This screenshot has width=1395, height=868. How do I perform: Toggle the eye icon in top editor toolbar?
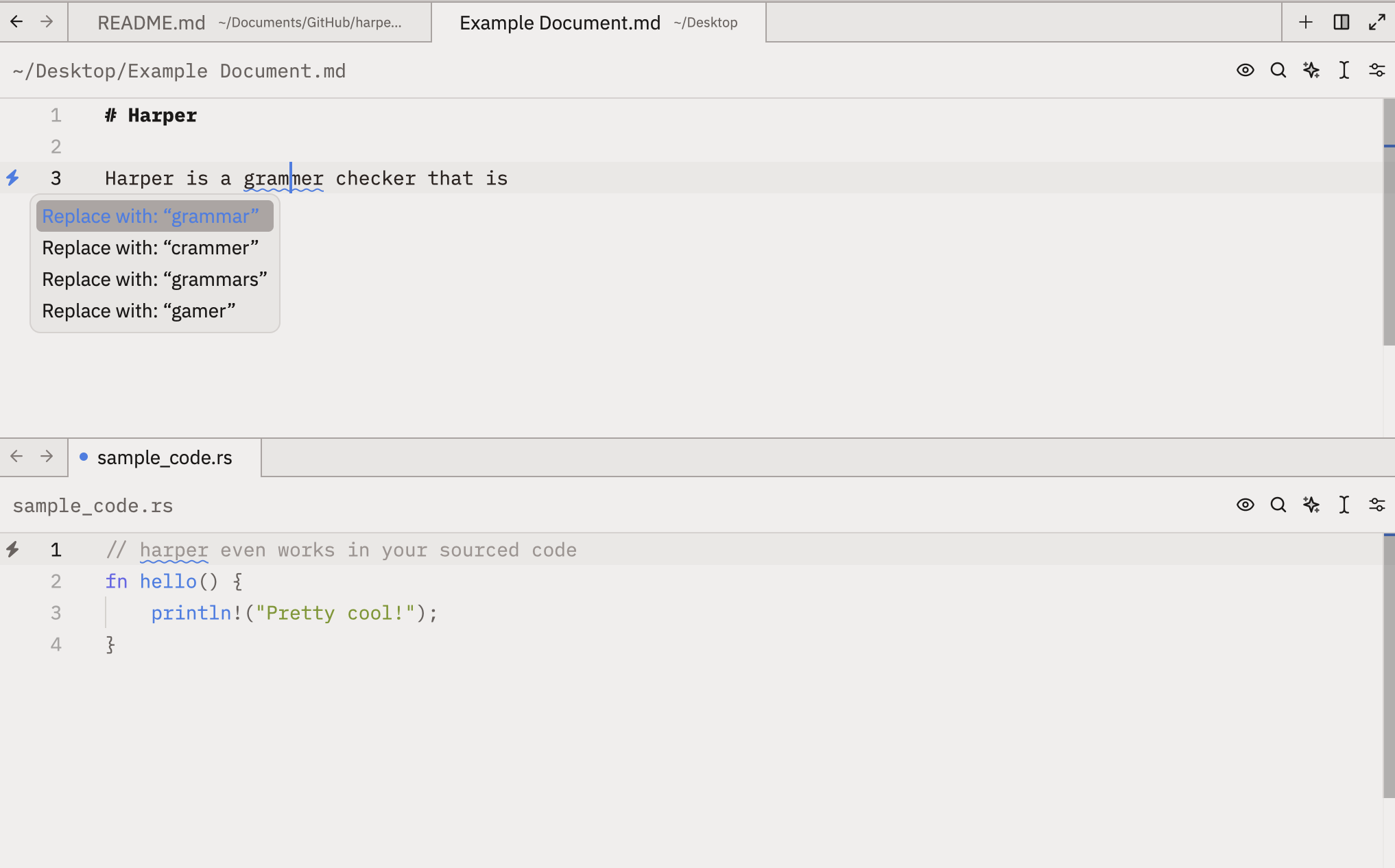(x=1245, y=70)
